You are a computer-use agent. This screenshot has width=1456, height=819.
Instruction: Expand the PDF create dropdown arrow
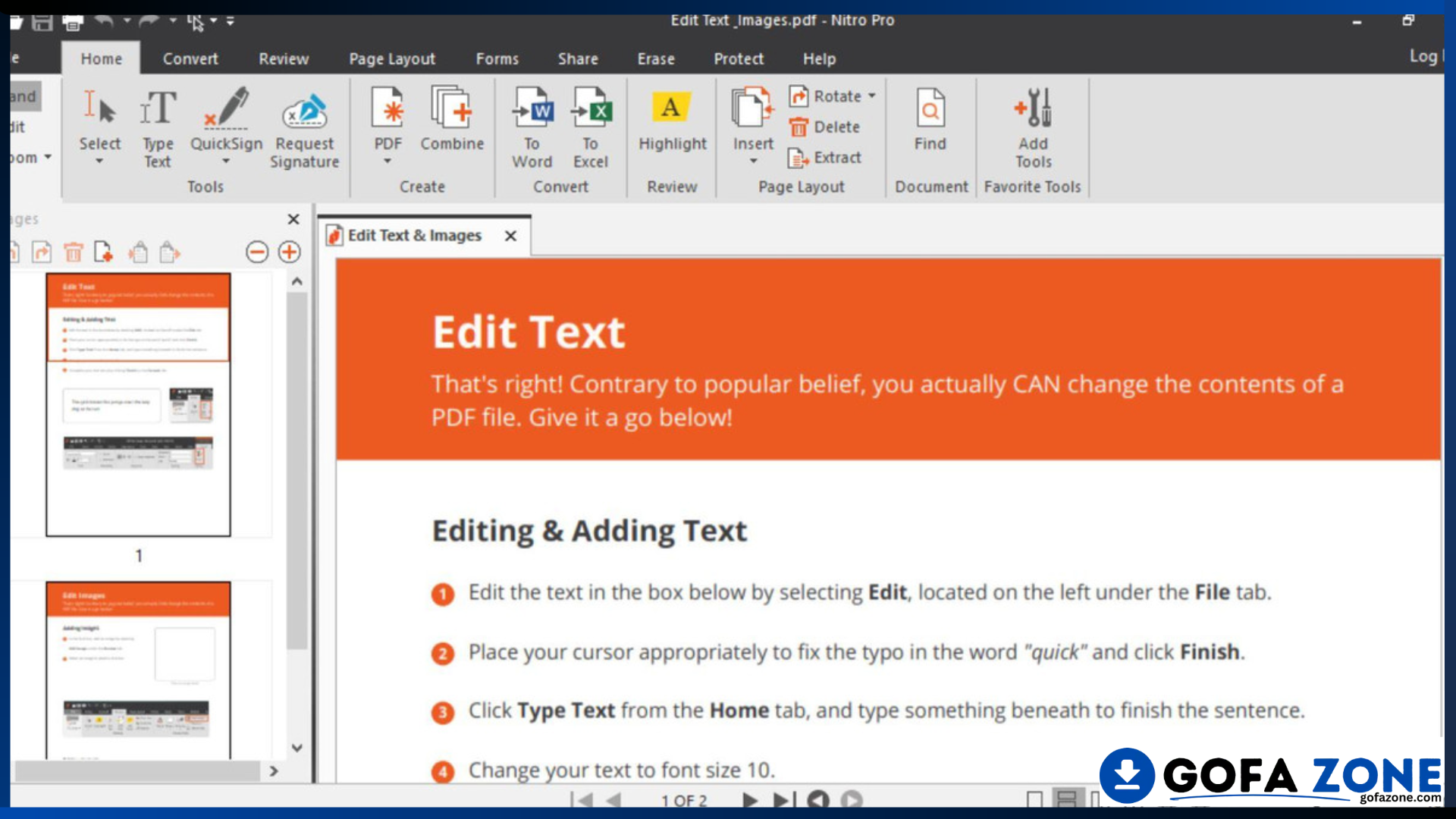(x=388, y=161)
